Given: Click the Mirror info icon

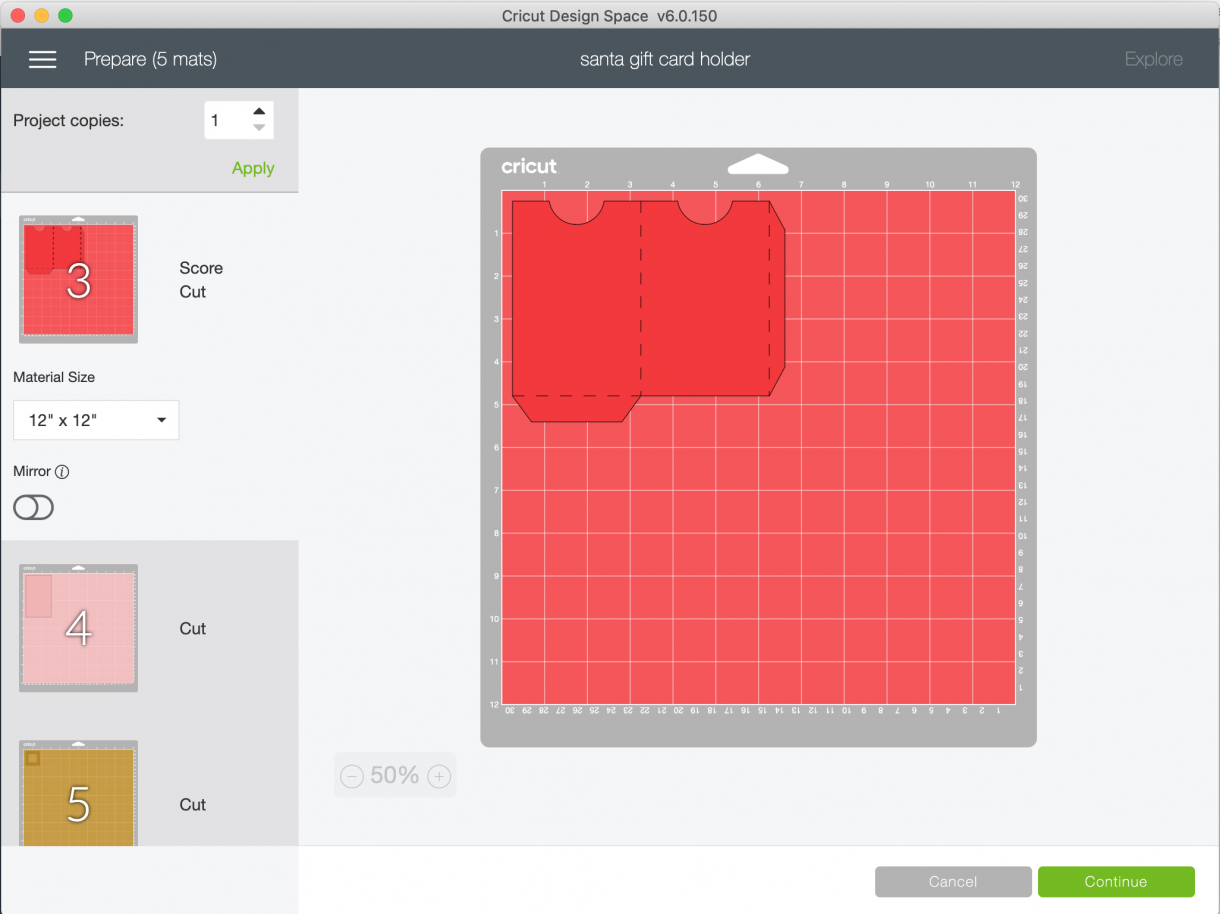Looking at the screenshot, I should point(62,471).
